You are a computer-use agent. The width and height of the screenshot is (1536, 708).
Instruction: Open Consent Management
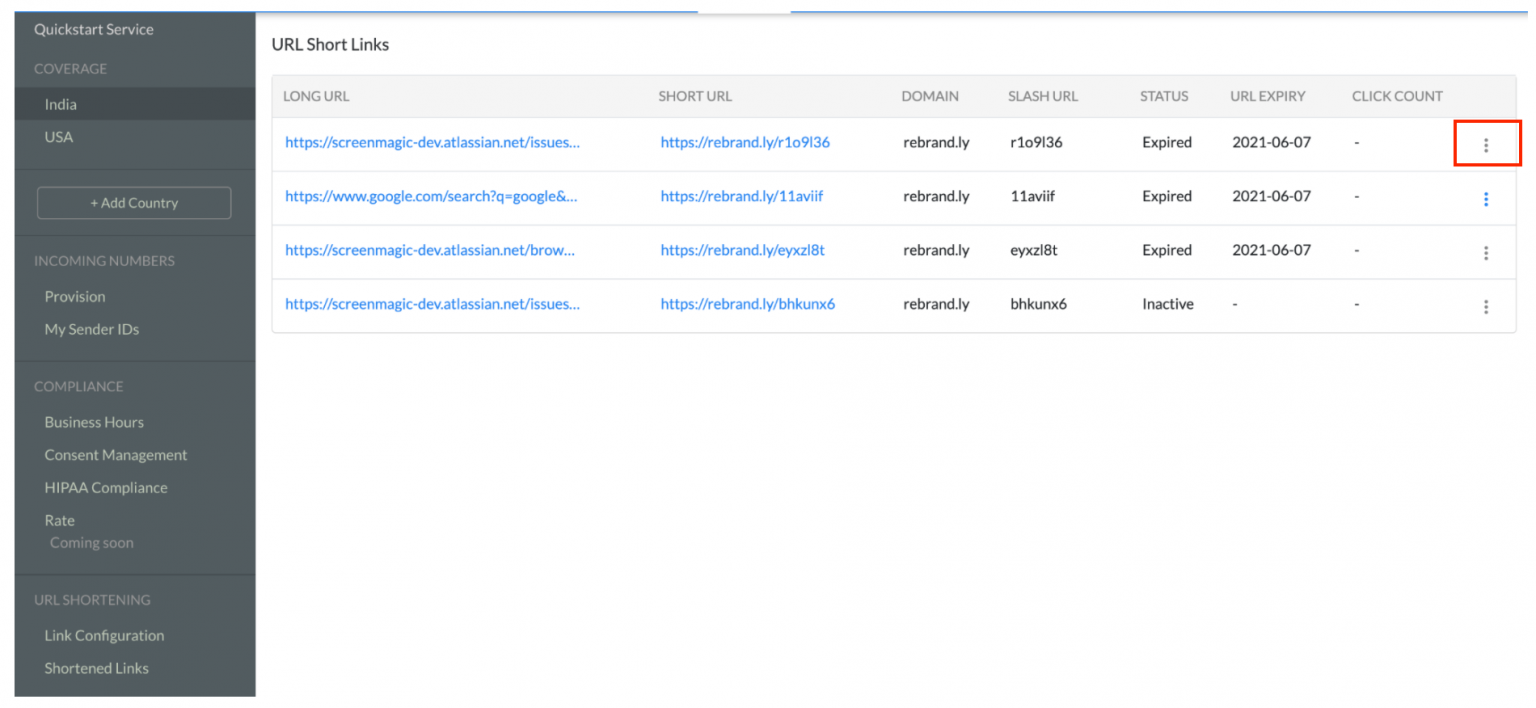tap(116, 454)
